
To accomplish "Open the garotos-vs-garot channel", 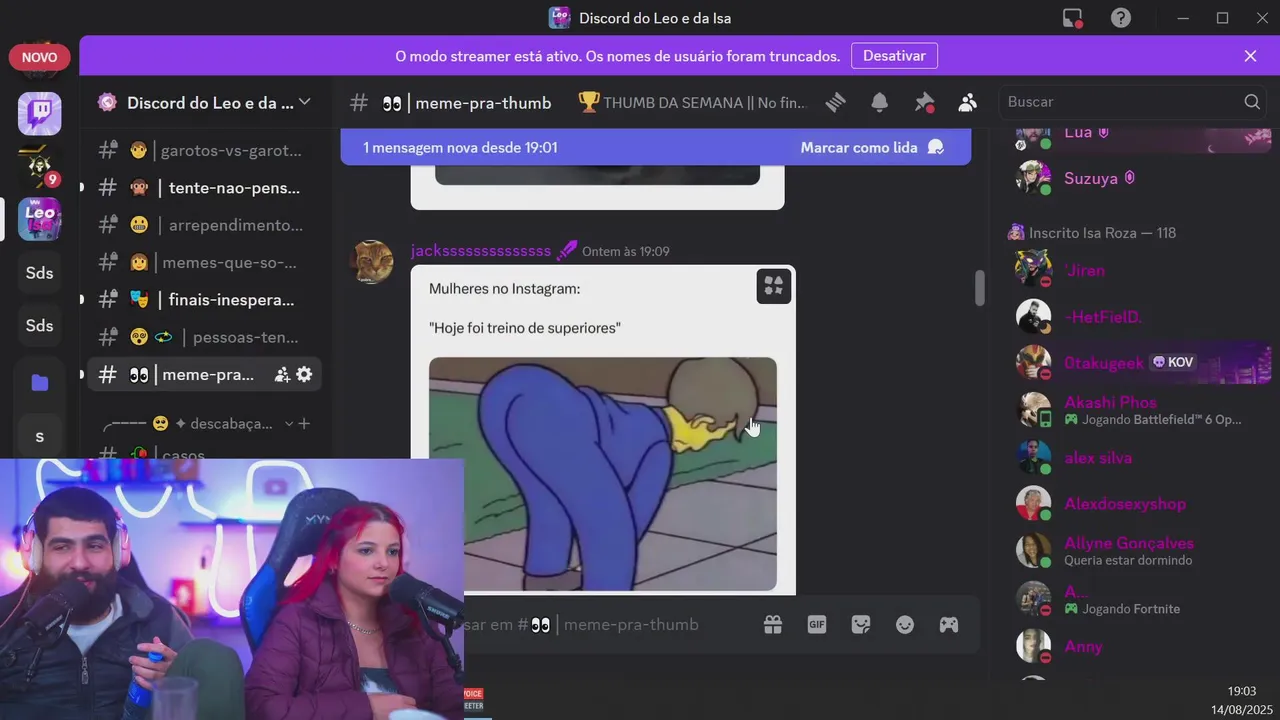I will tap(205, 151).
